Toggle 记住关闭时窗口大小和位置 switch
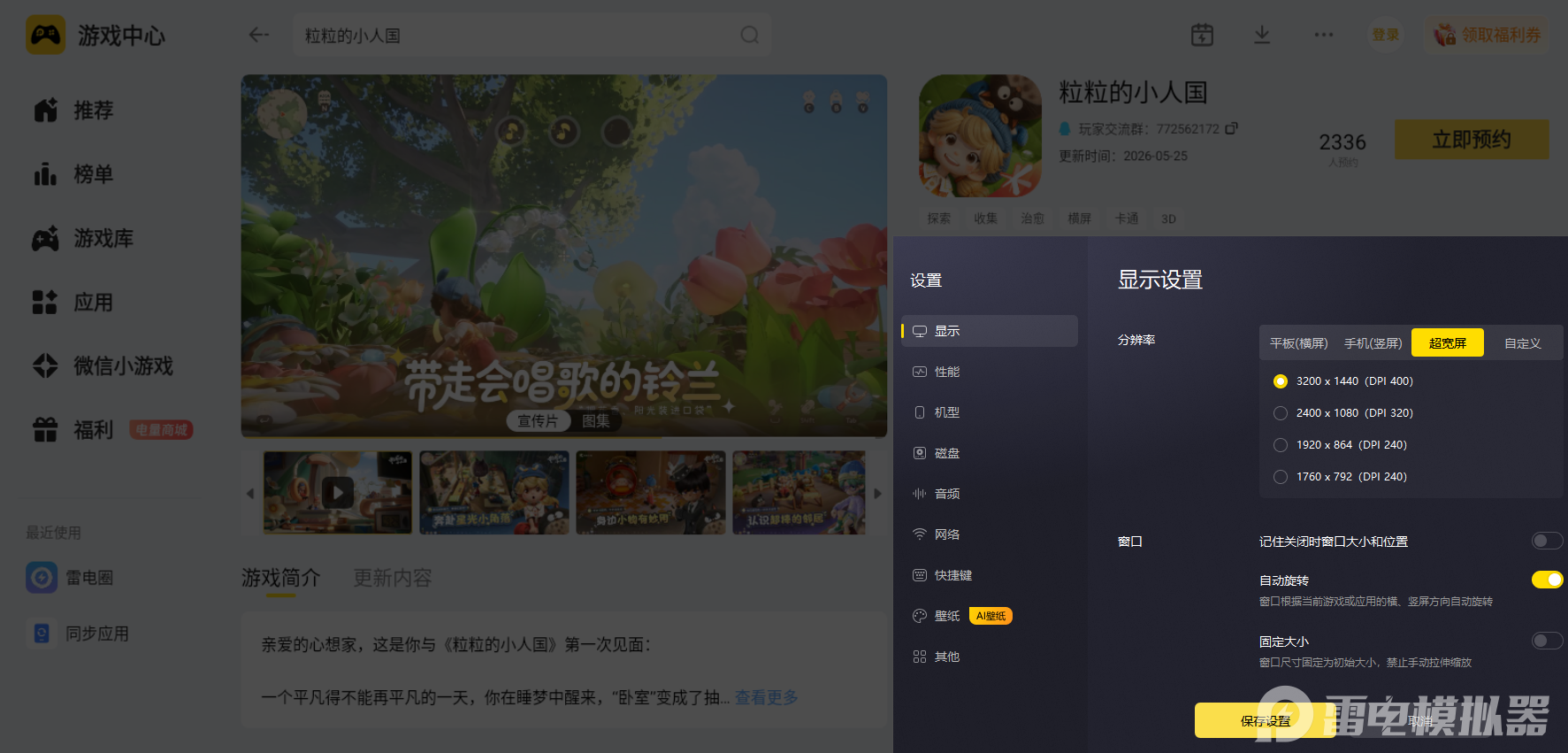Viewport: 1568px width, 753px height. 1547,541
